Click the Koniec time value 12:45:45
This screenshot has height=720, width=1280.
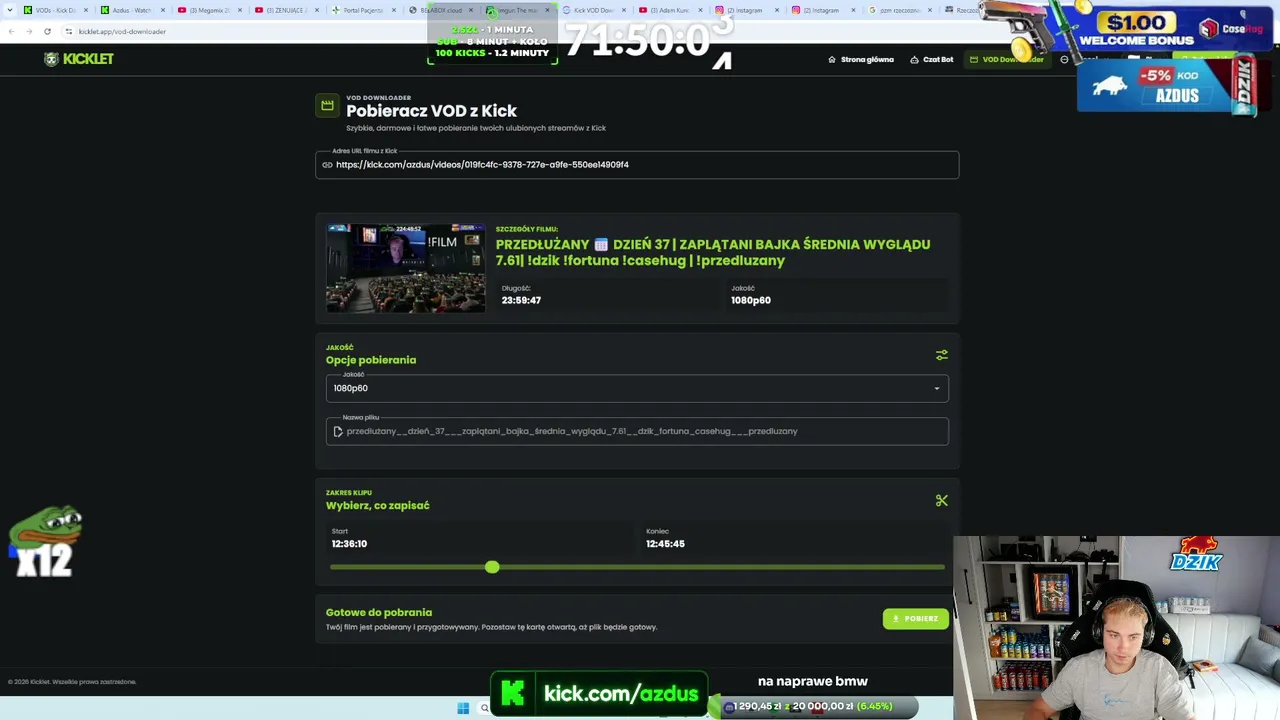pos(665,544)
